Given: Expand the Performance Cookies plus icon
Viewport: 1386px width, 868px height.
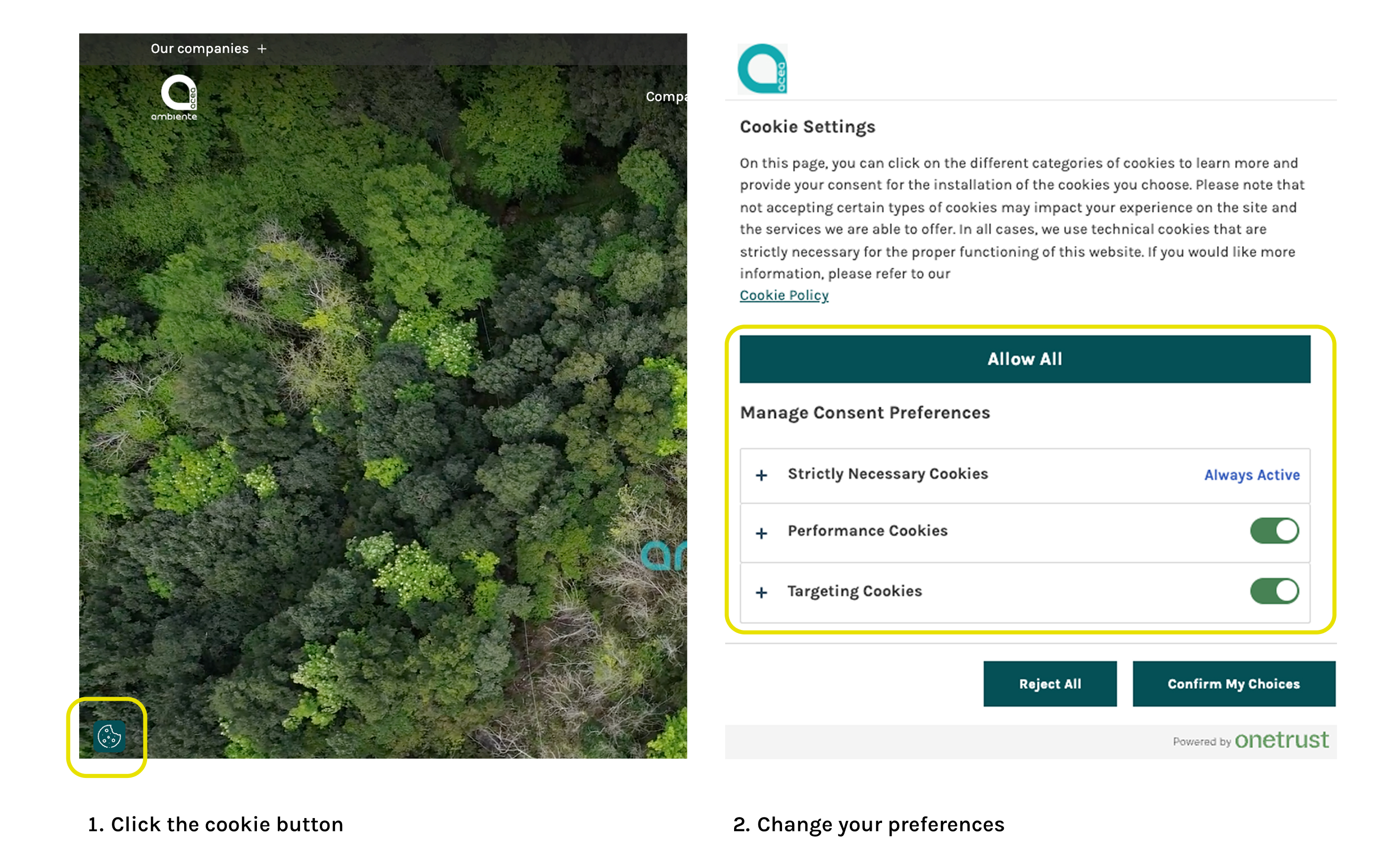Looking at the screenshot, I should (761, 533).
